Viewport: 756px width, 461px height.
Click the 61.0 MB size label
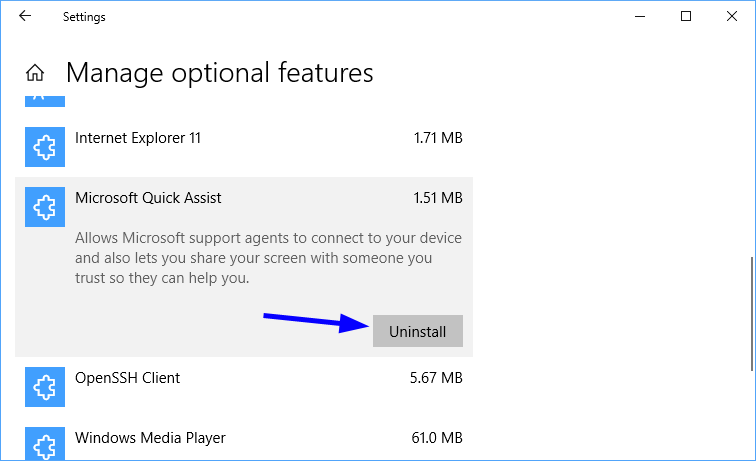[x=437, y=438]
